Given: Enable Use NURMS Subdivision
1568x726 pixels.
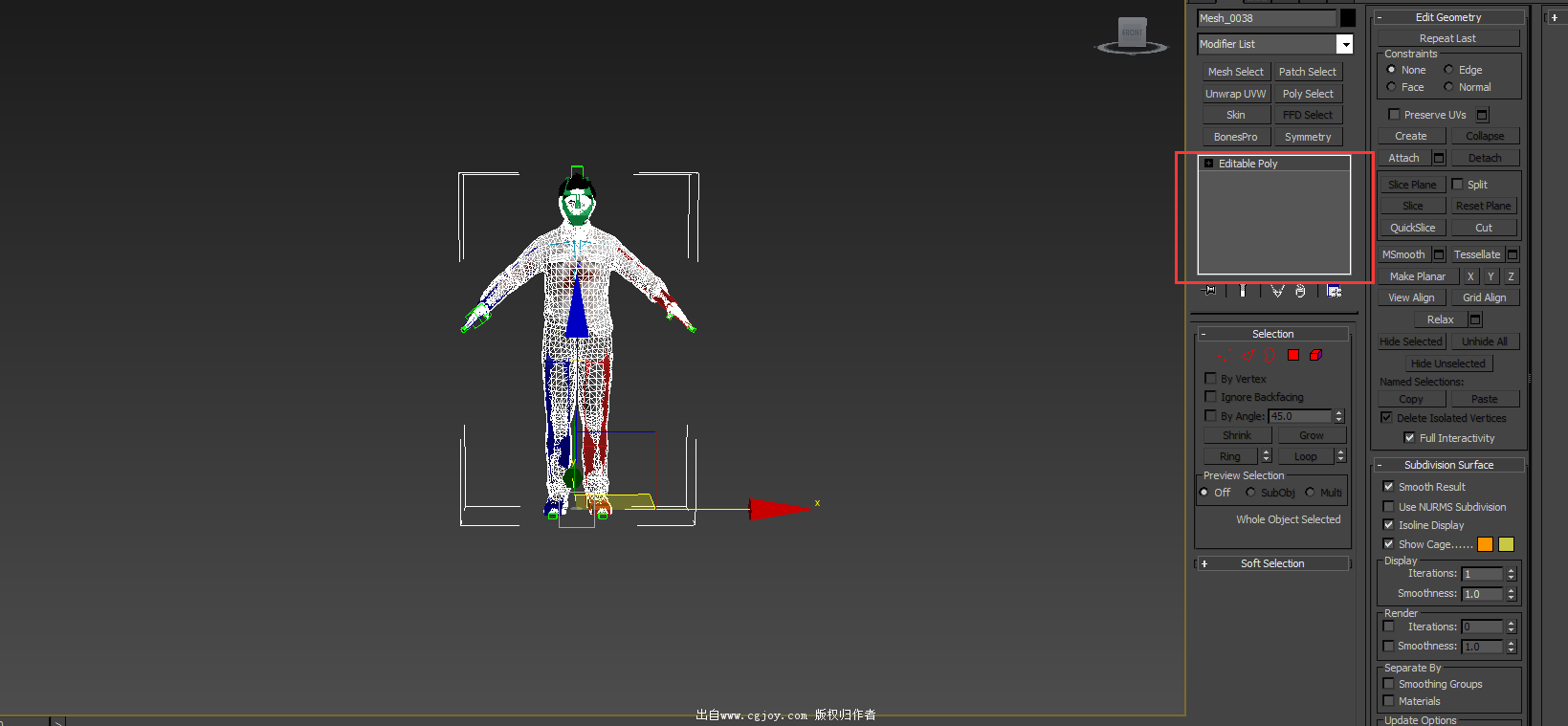Looking at the screenshot, I should pos(1388,507).
